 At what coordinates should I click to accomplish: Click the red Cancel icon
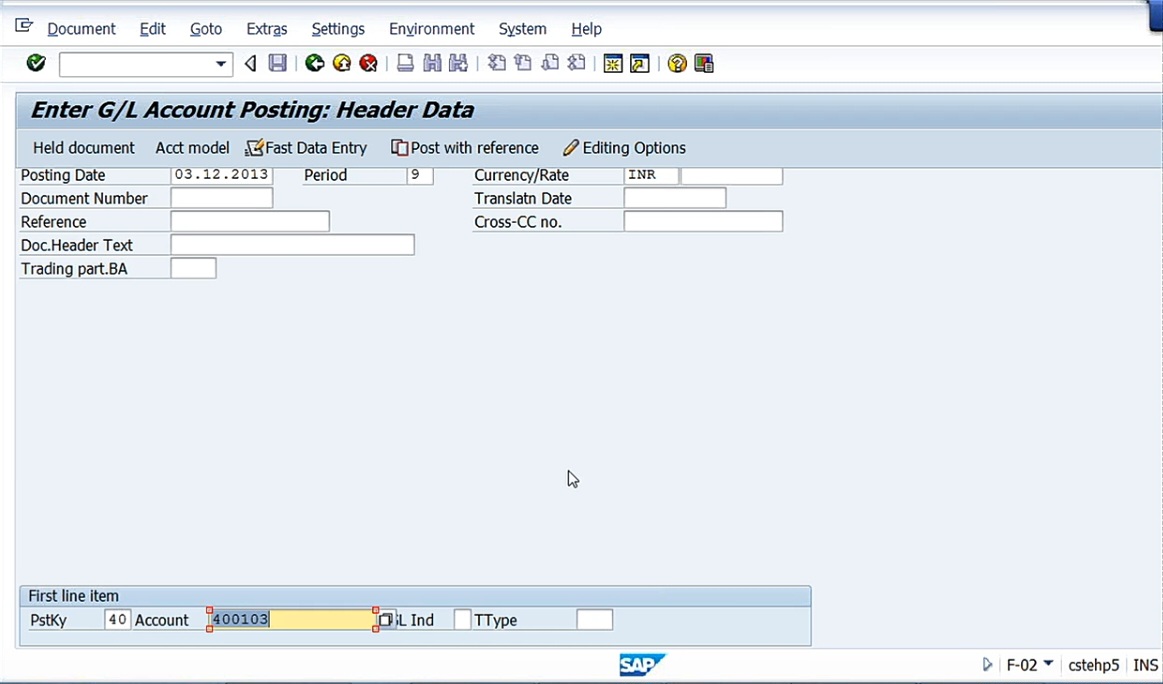pos(368,63)
